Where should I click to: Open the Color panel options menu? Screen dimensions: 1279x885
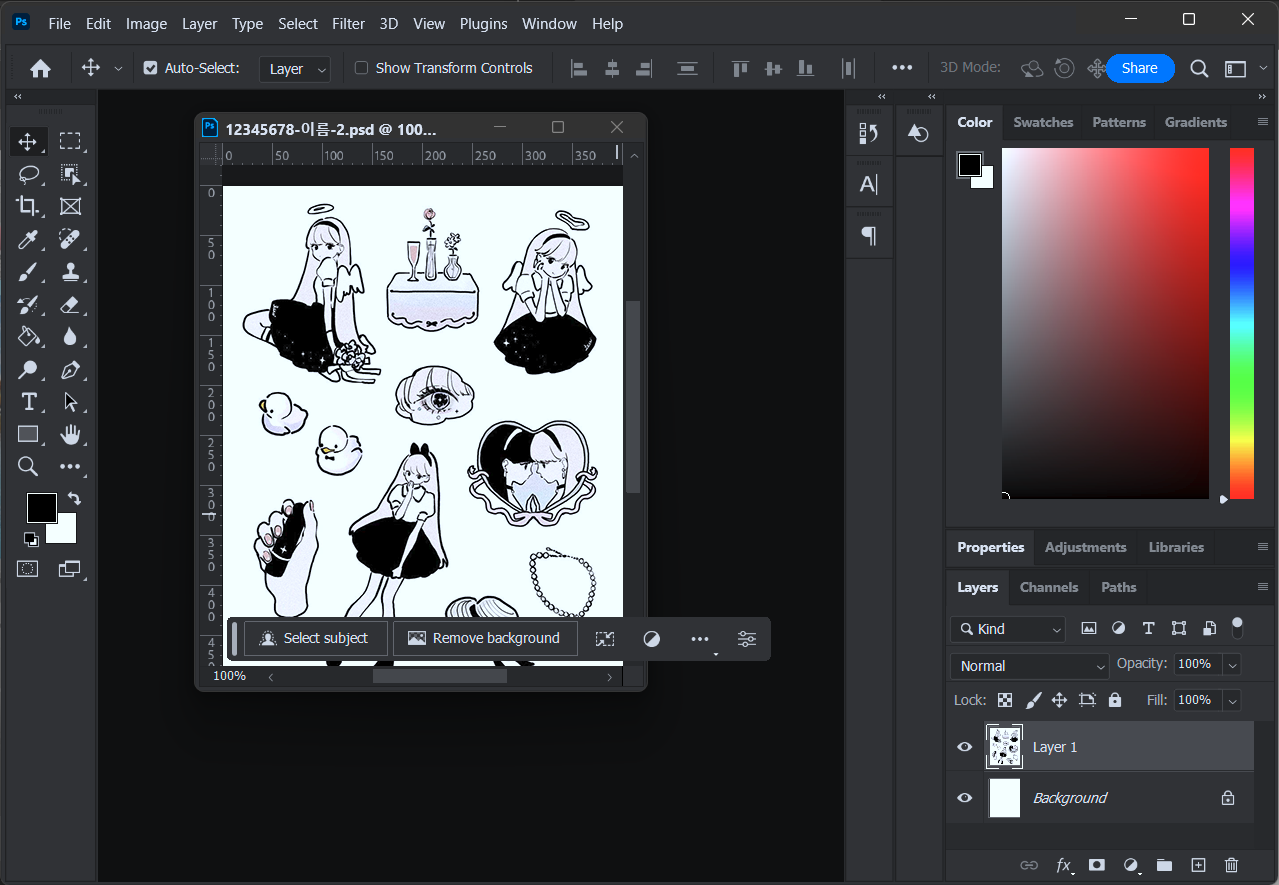click(x=1263, y=122)
